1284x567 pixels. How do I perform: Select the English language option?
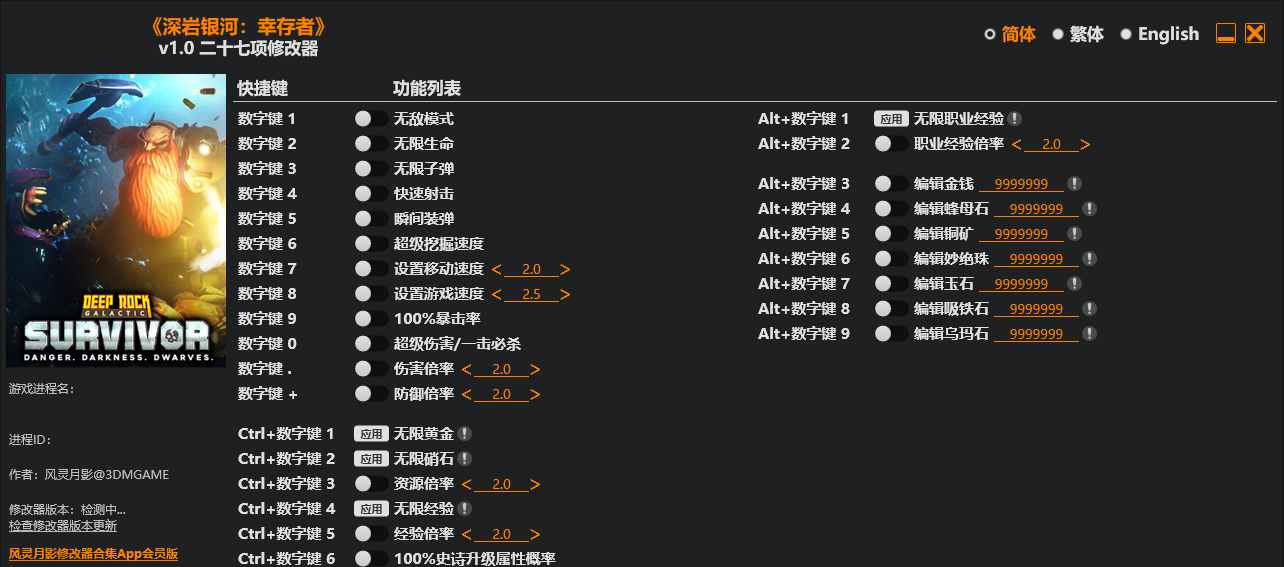pos(1159,34)
